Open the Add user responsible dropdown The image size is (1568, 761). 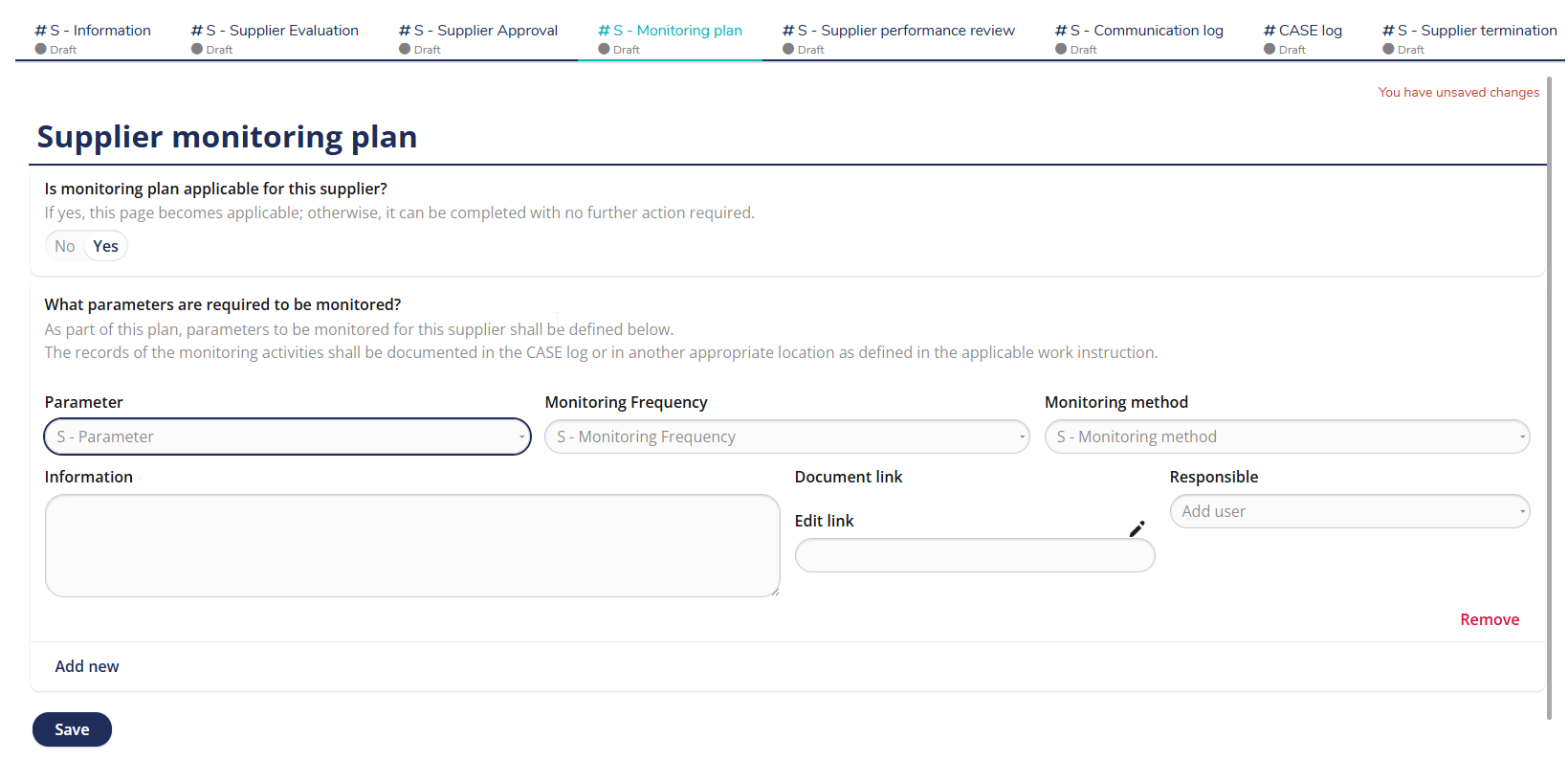(1349, 511)
